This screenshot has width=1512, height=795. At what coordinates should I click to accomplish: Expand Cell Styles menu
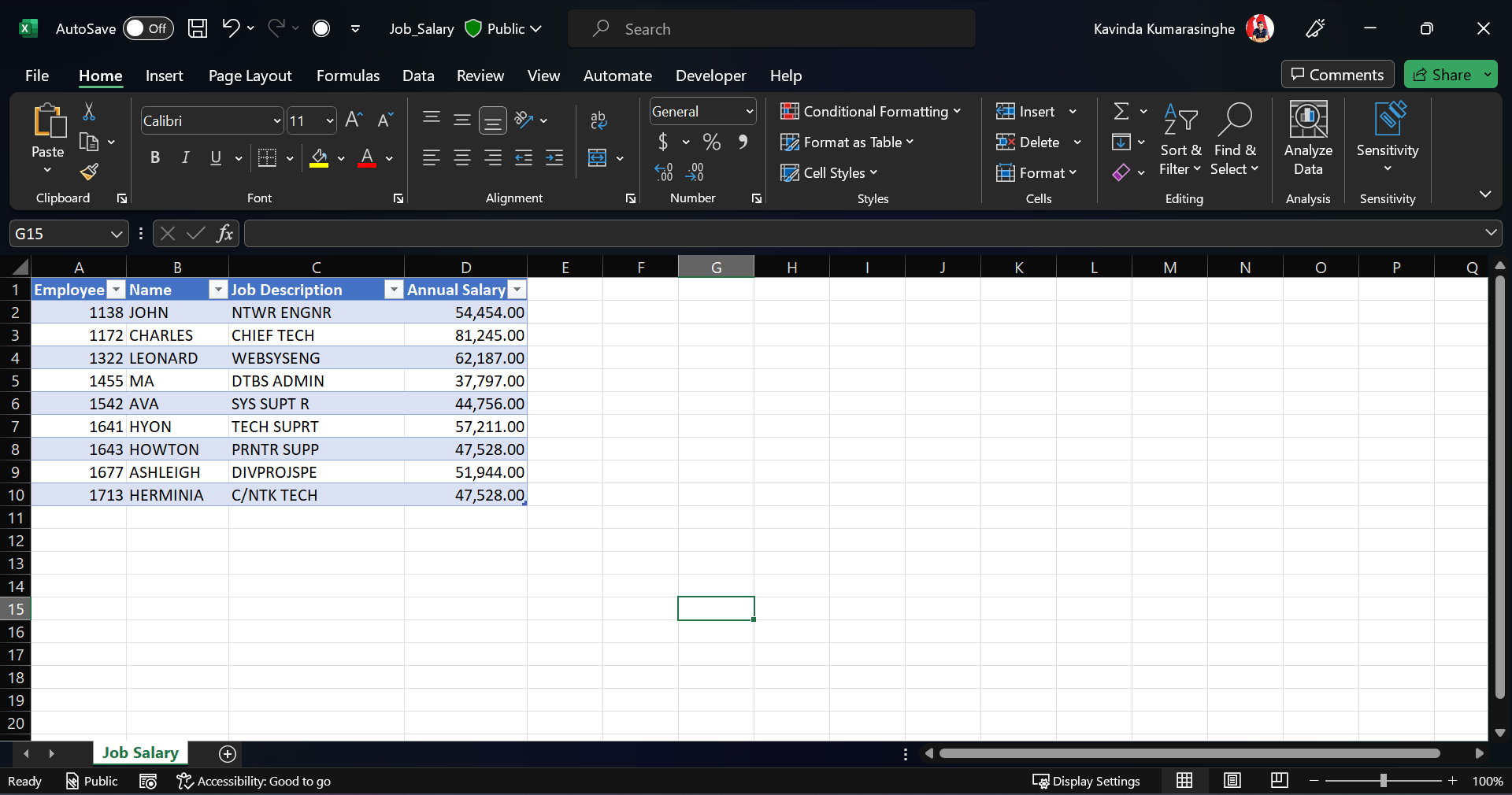click(x=828, y=172)
